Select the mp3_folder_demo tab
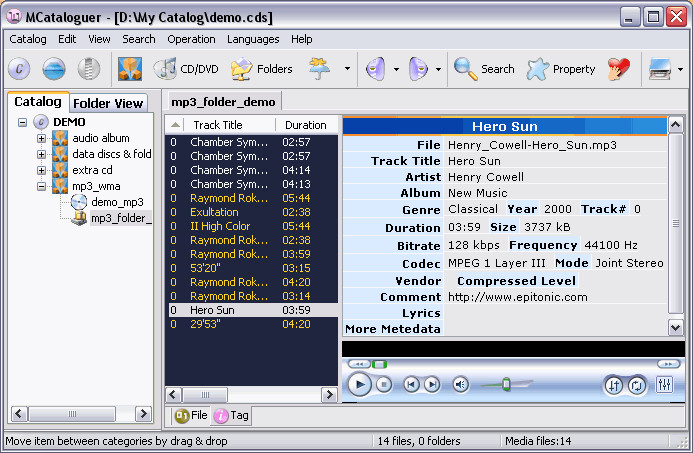This screenshot has width=693, height=453. pos(223,102)
